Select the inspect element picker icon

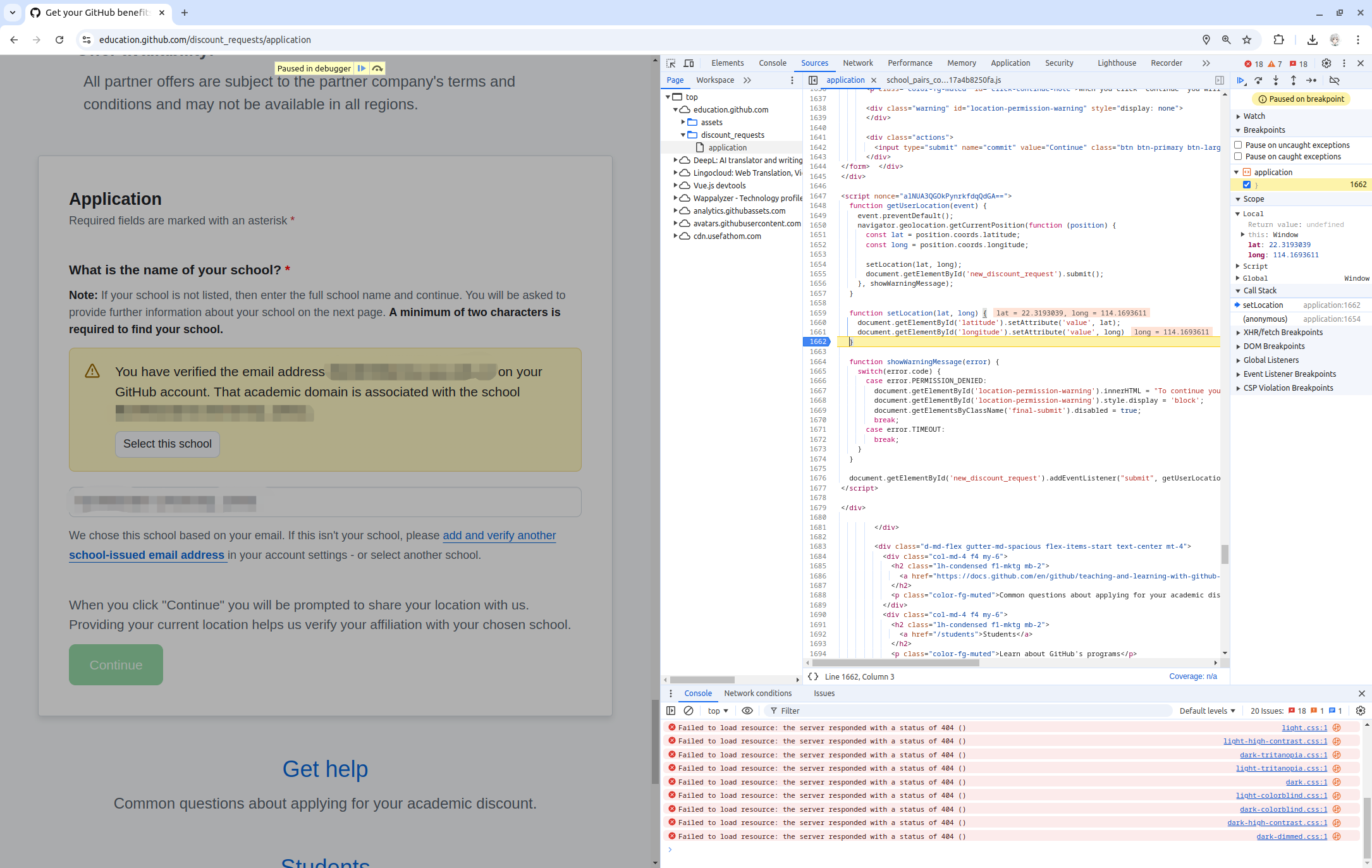pyautogui.click(x=671, y=63)
